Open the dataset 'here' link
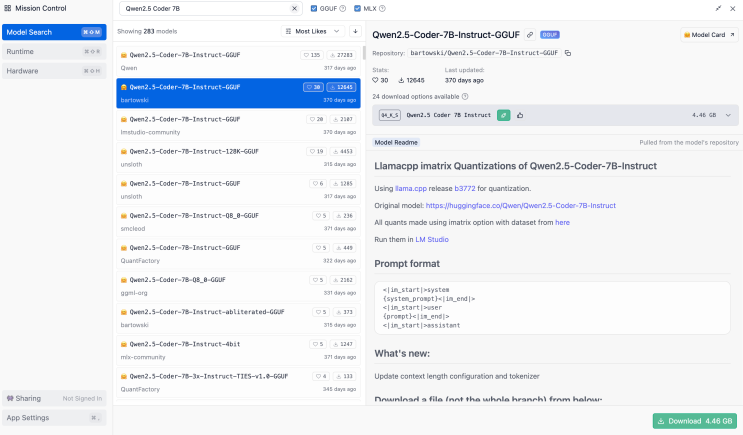743x435 pixels. coord(562,223)
